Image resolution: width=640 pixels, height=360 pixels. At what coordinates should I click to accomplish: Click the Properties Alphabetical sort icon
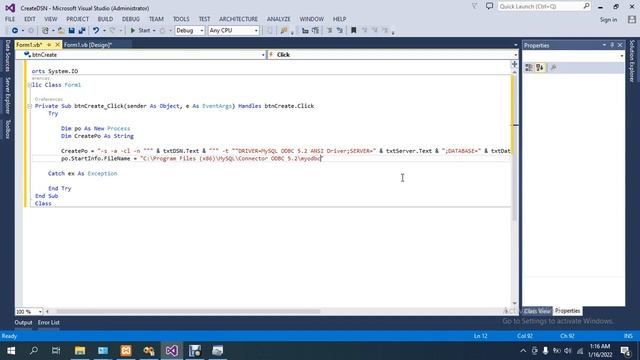pos(540,68)
